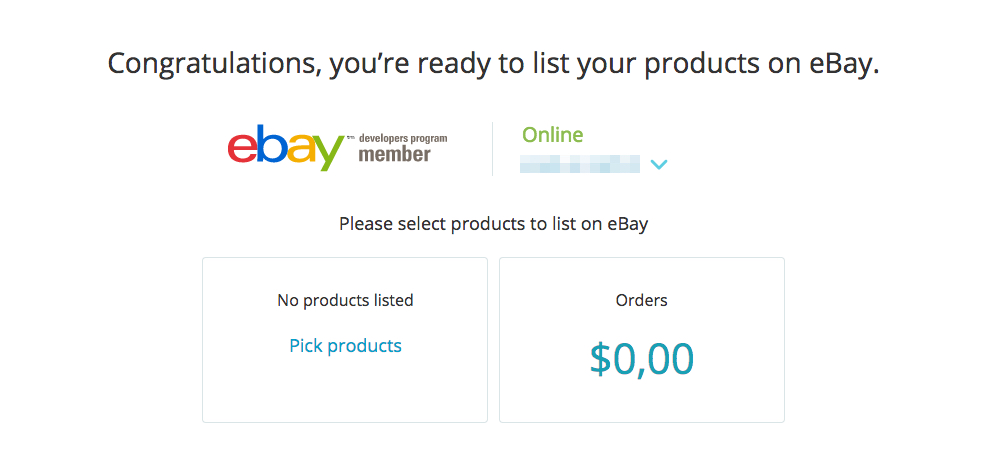Image resolution: width=1008 pixels, height=463 pixels.
Task: Select the "No products listed" label
Action: (x=345, y=300)
